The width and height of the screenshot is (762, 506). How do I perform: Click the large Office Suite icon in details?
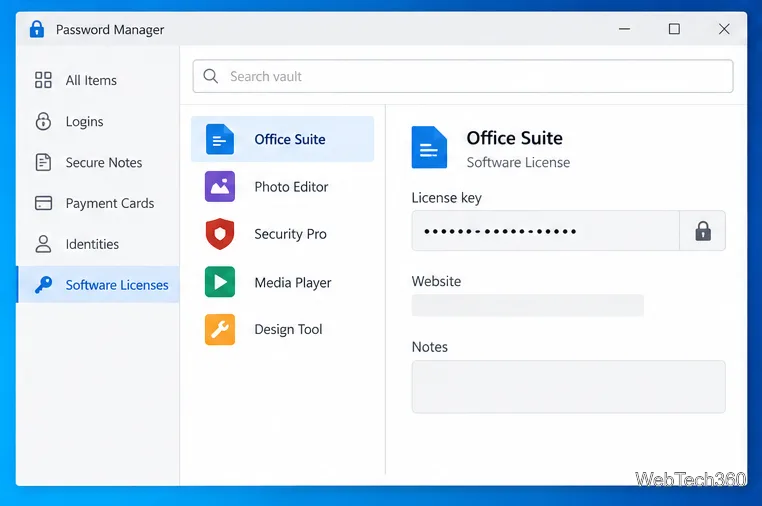pyautogui.click(x=429, y=147)
